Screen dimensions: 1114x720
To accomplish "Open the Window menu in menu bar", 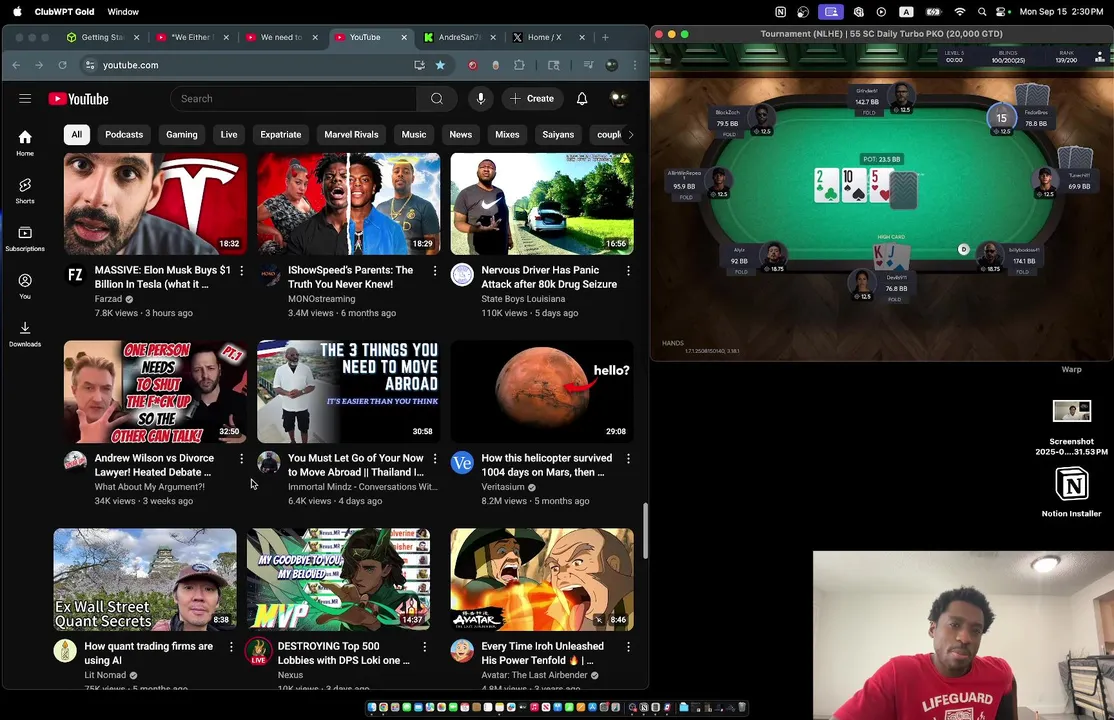I will (123, 11).
